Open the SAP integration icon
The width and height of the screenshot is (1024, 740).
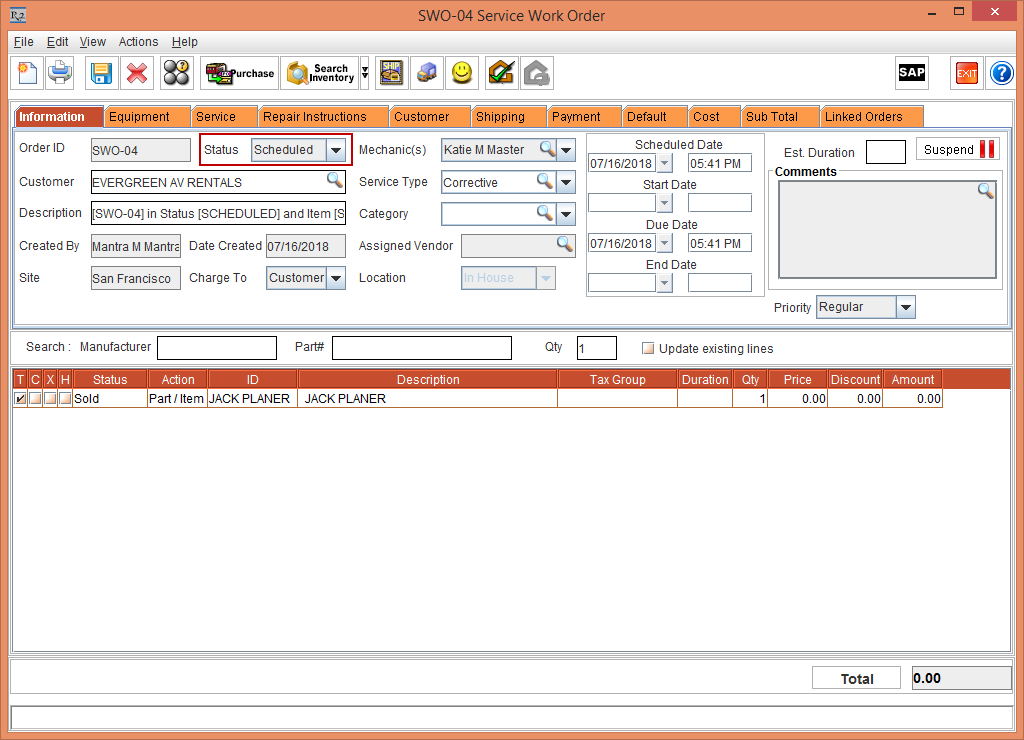911,72
